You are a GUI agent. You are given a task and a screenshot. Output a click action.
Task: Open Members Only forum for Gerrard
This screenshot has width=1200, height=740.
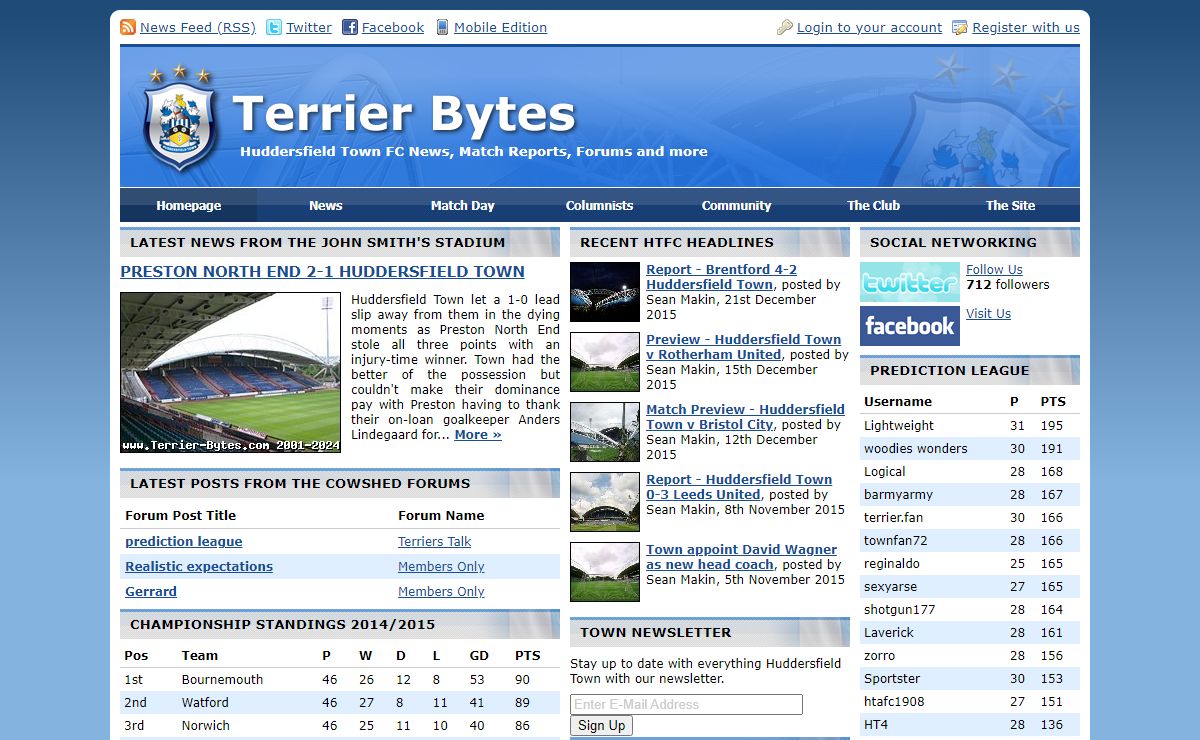[x=441, y=591]
